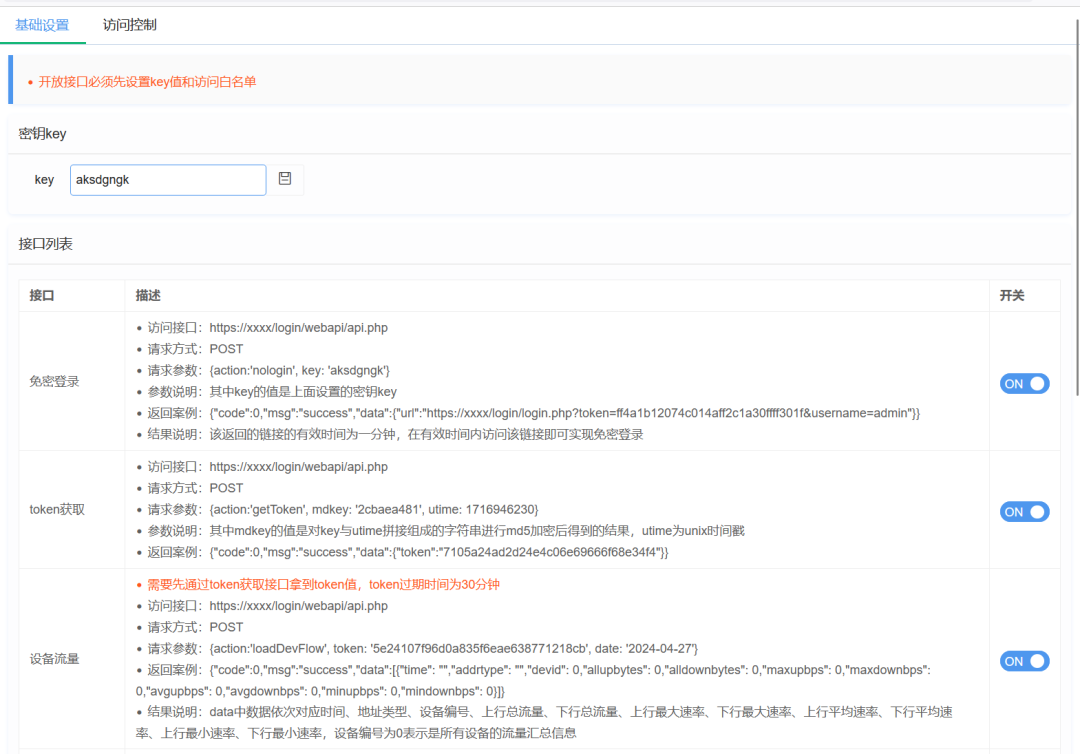
Task: Click the 免密登录 返回案例 line
Action: coord(534,413)
